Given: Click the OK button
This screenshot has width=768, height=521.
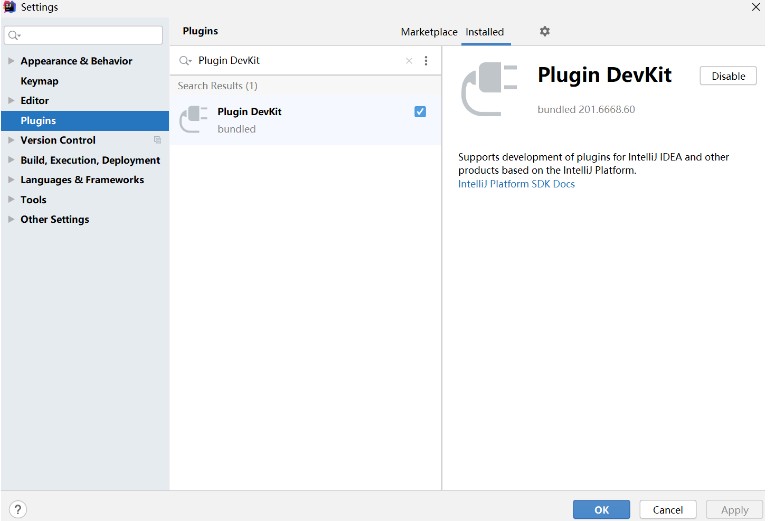Looking at the screenshot, I should click(x=601, y=509).
